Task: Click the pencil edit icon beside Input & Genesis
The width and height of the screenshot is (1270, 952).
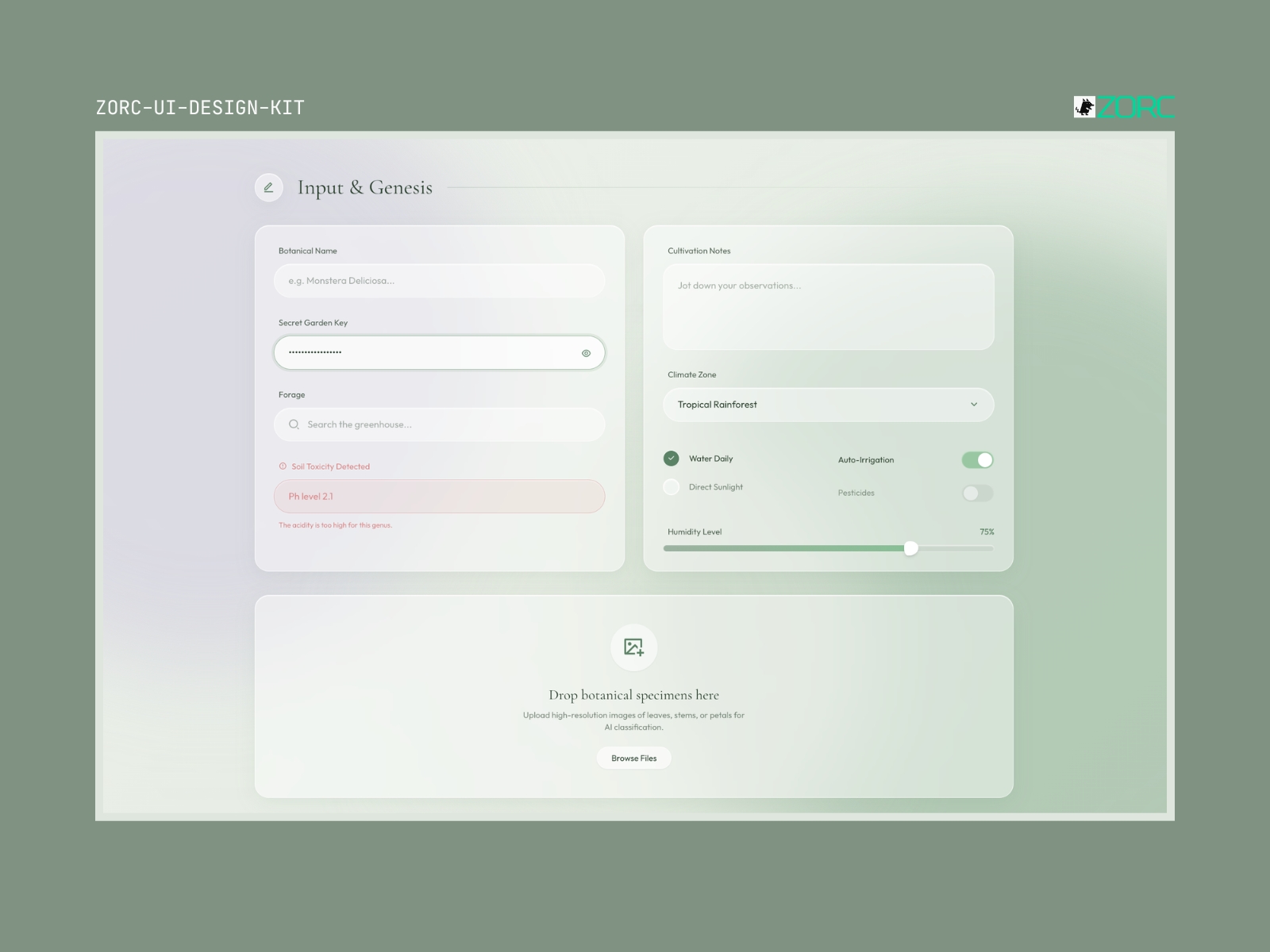Action: pyautogui.click(x=268, y=187)
